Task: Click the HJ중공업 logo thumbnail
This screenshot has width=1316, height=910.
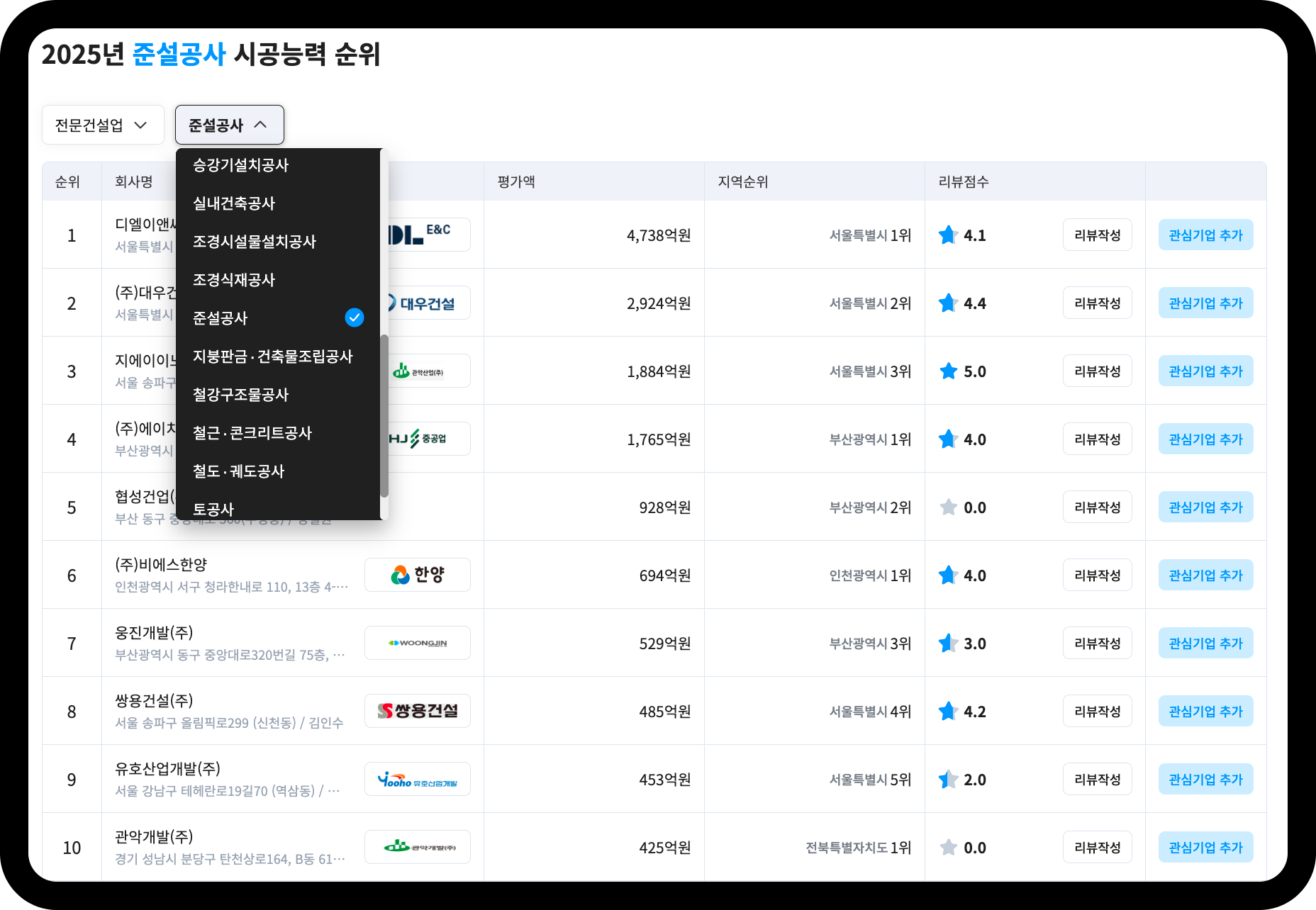Action: click(428, 439)
